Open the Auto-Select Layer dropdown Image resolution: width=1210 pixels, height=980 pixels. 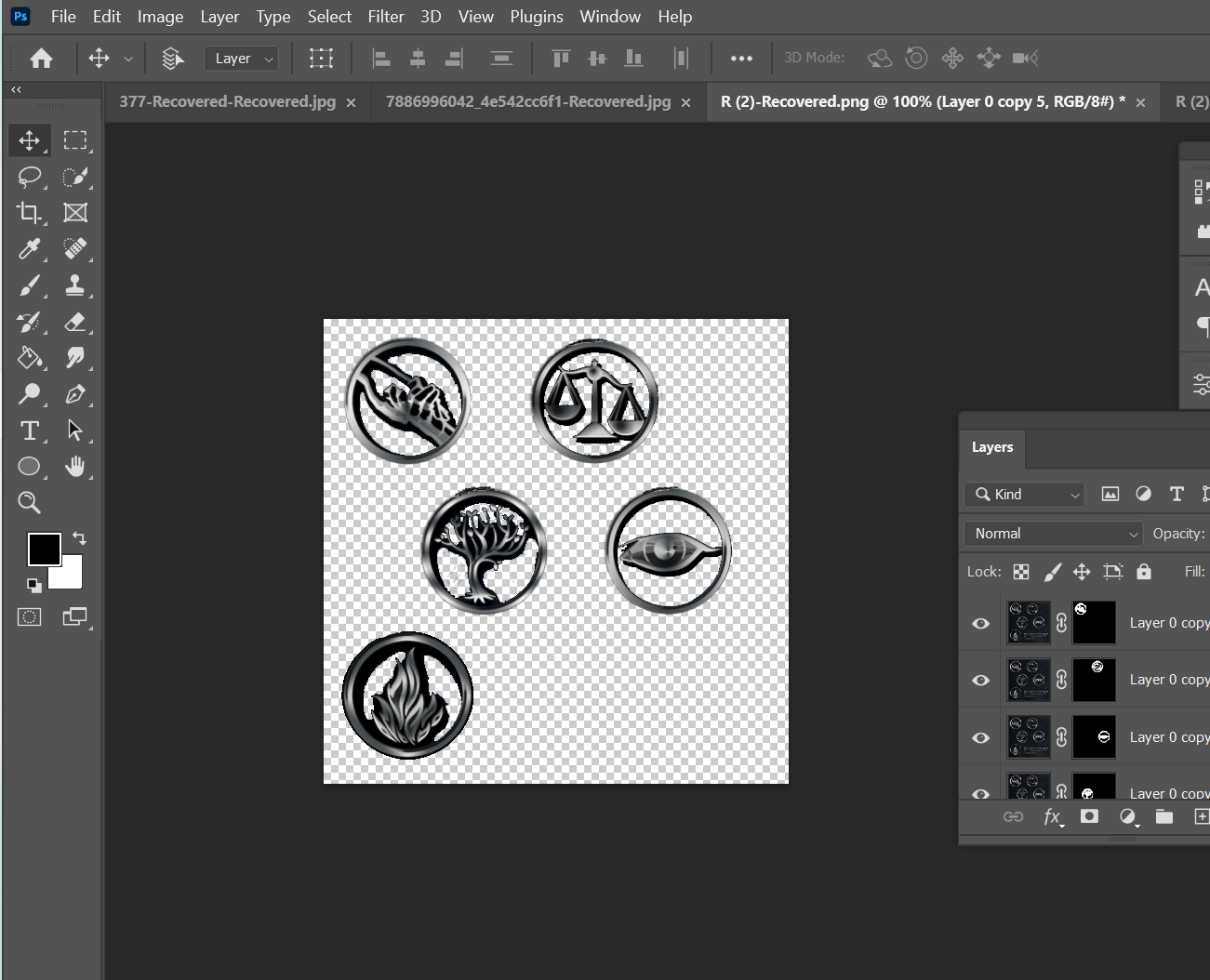[x=241, y=59]
